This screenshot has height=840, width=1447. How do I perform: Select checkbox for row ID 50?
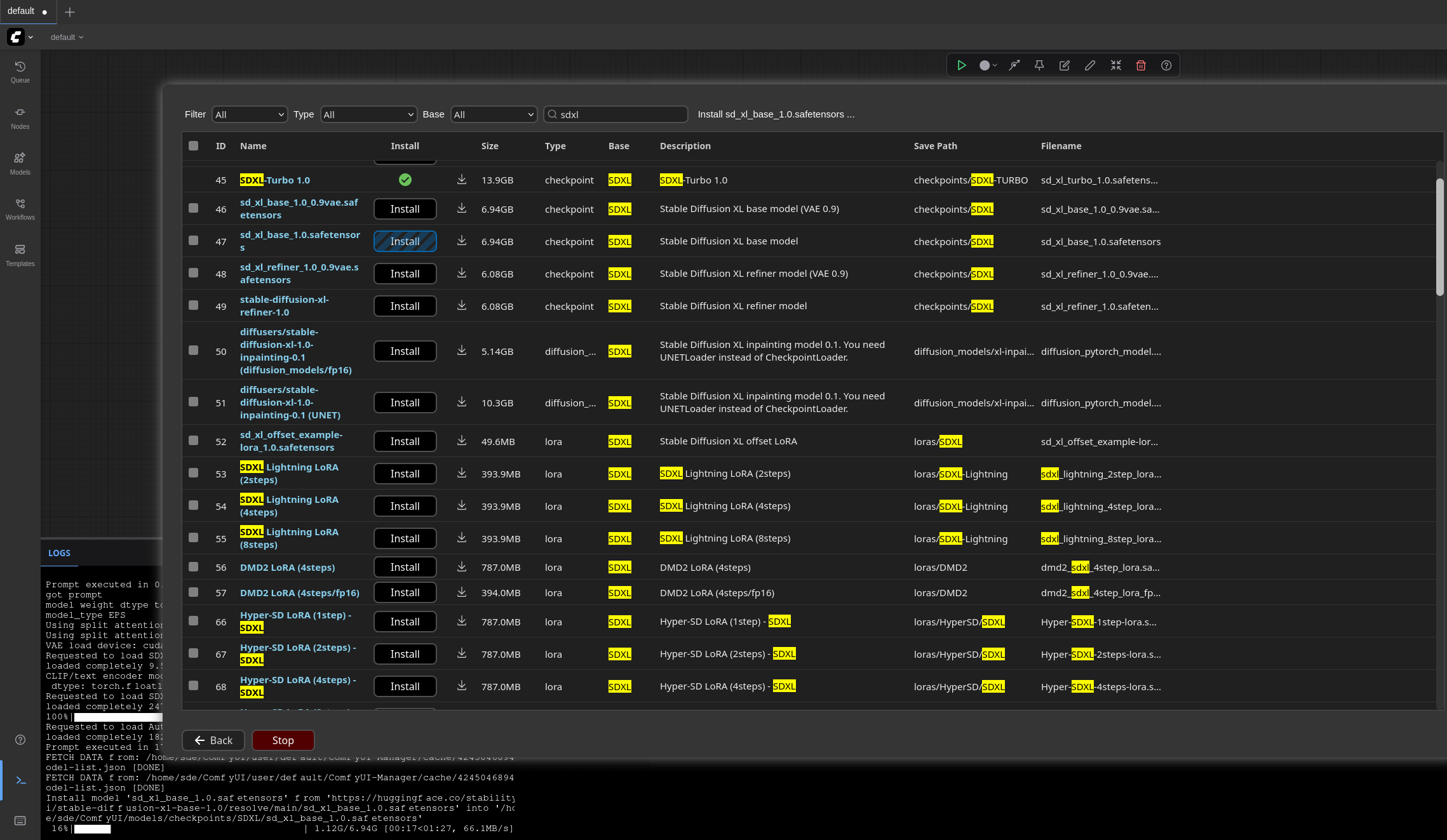click(x=194, y=350)
